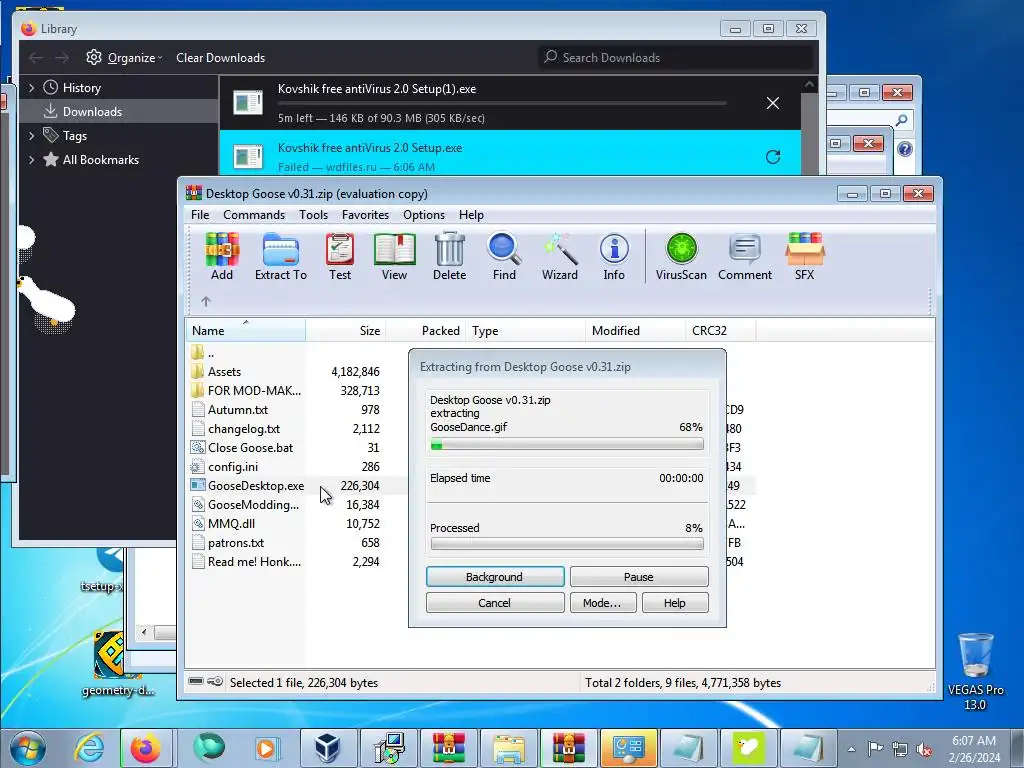Open the Commands menu
The height and width of the screenshot is (768, 1024).
(x=254, y=215)
